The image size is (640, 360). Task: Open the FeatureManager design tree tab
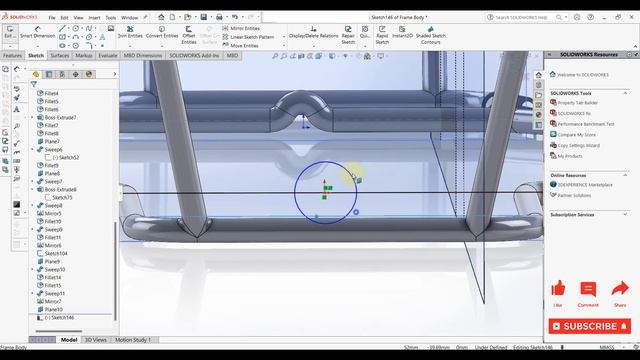click(36, 74)
